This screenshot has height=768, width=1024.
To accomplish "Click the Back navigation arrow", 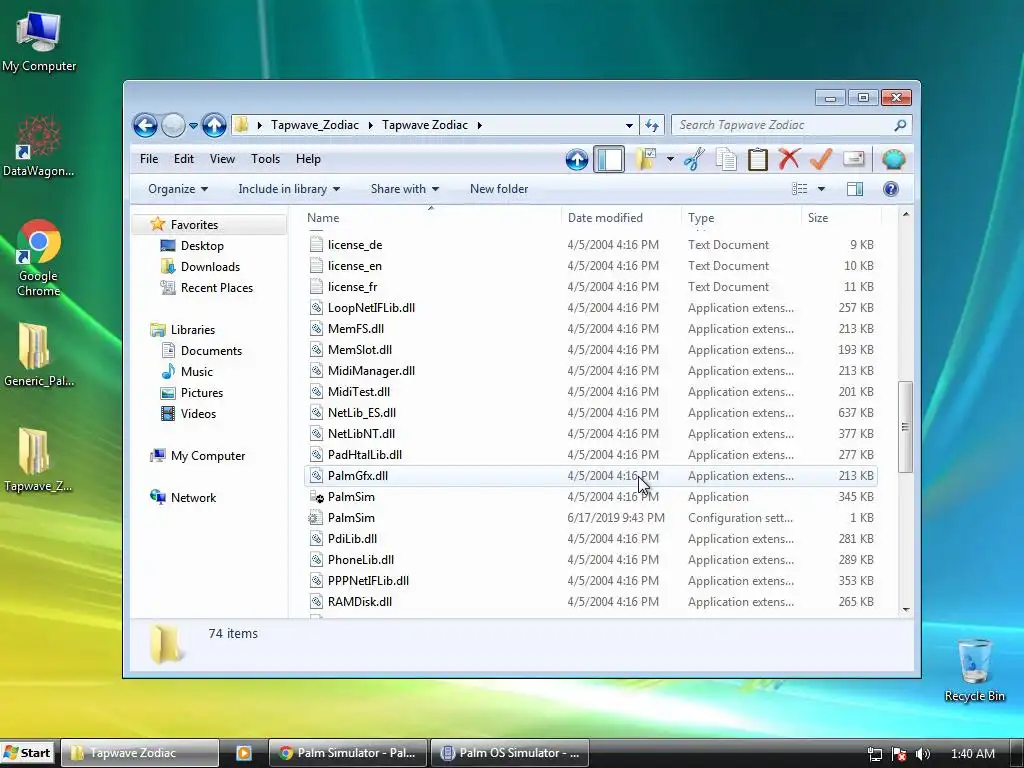I will click(145, 125).
